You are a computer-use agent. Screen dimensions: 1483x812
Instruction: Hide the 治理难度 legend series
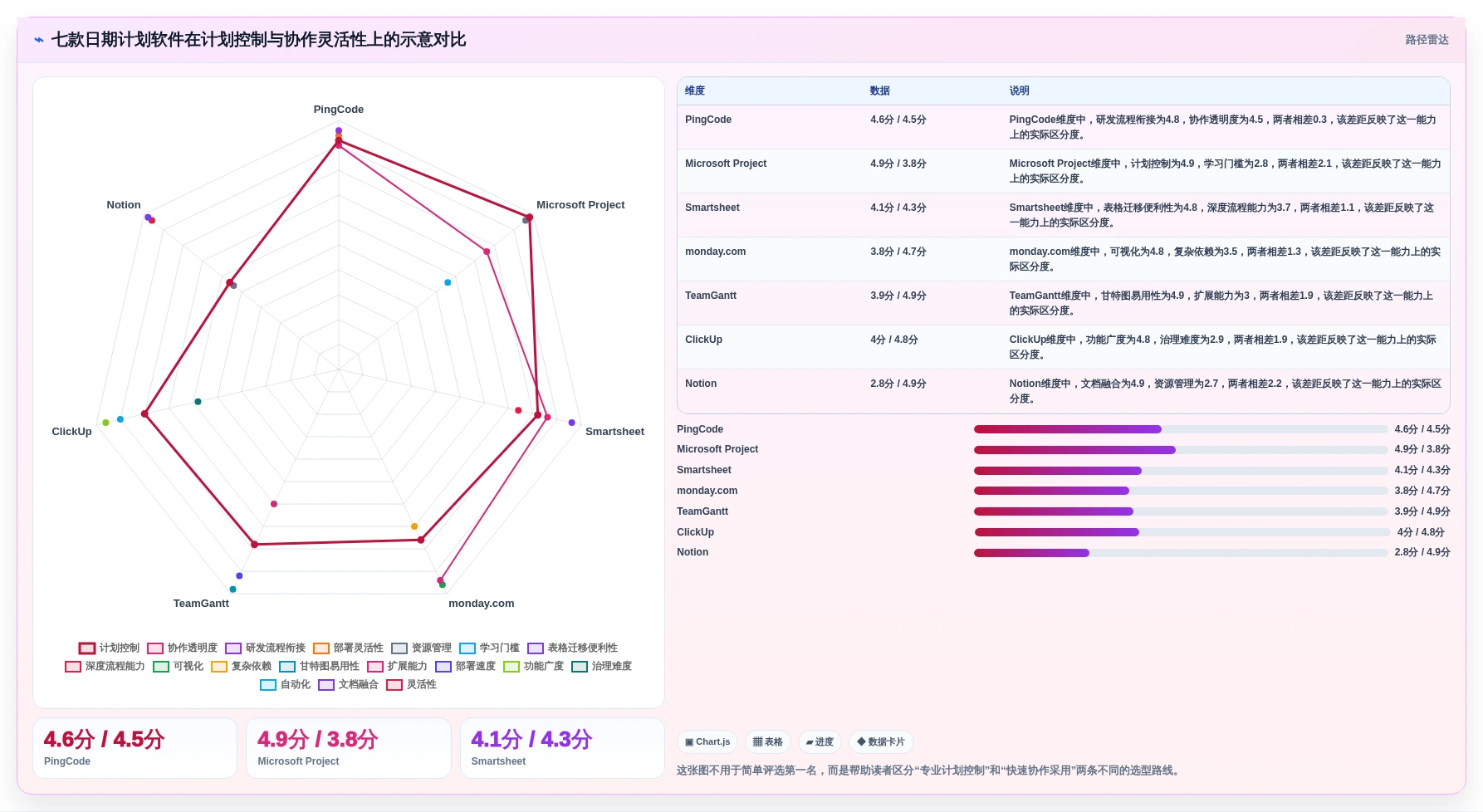(x=602, y=666)
